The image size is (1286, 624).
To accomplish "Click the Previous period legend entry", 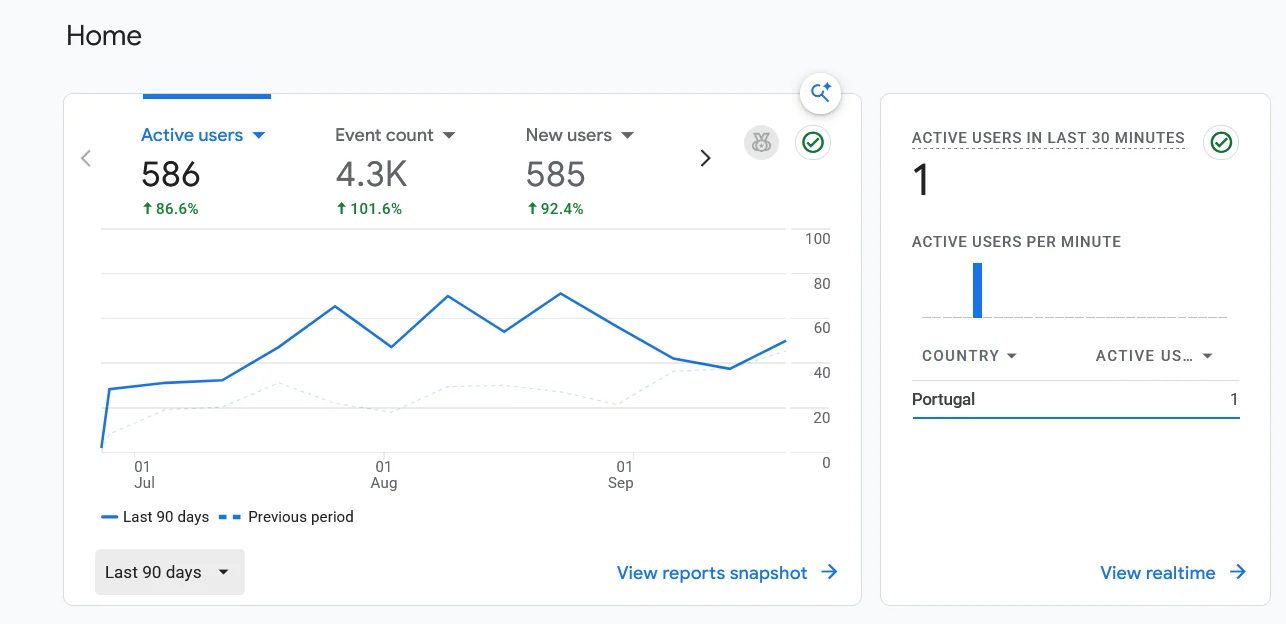I will [286, 517].
